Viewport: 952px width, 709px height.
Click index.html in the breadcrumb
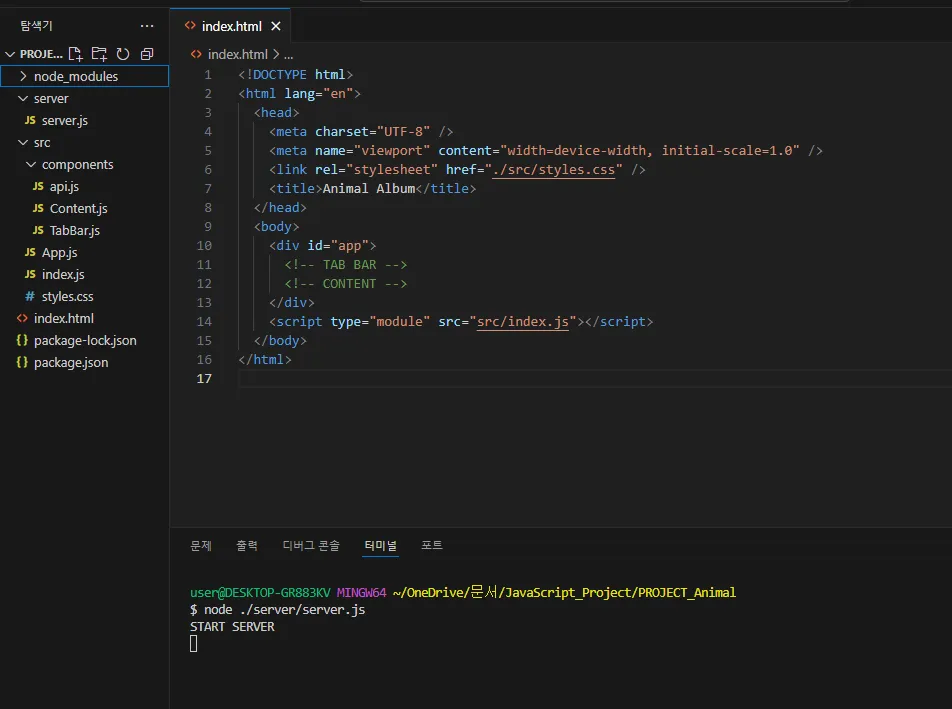coord(237,54)
